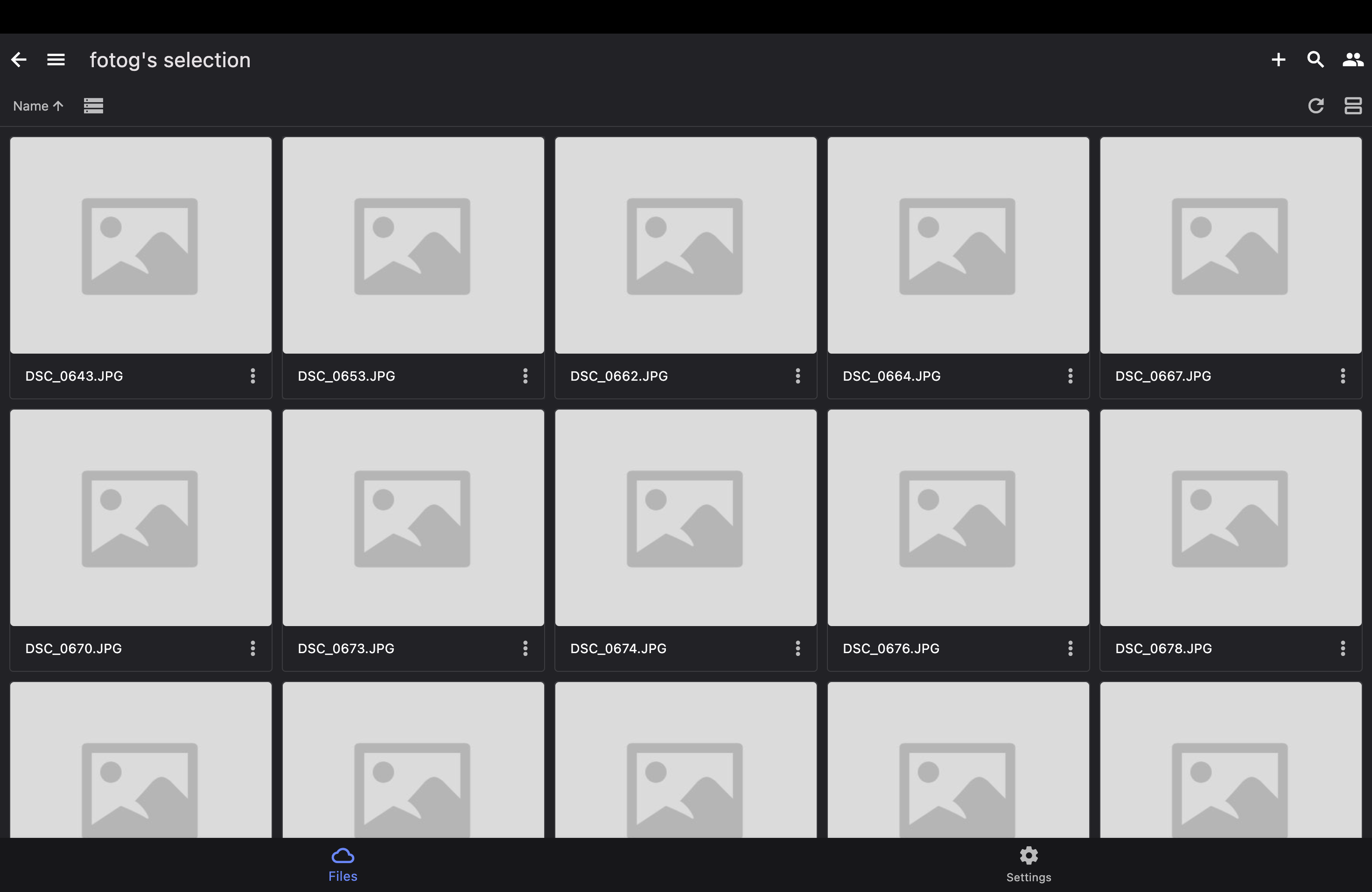Image resolution: width=1372 pixels, height=892 pixels.
Task: Open the DSC_0674.JPG thumbnail
Action: [686, 517]
